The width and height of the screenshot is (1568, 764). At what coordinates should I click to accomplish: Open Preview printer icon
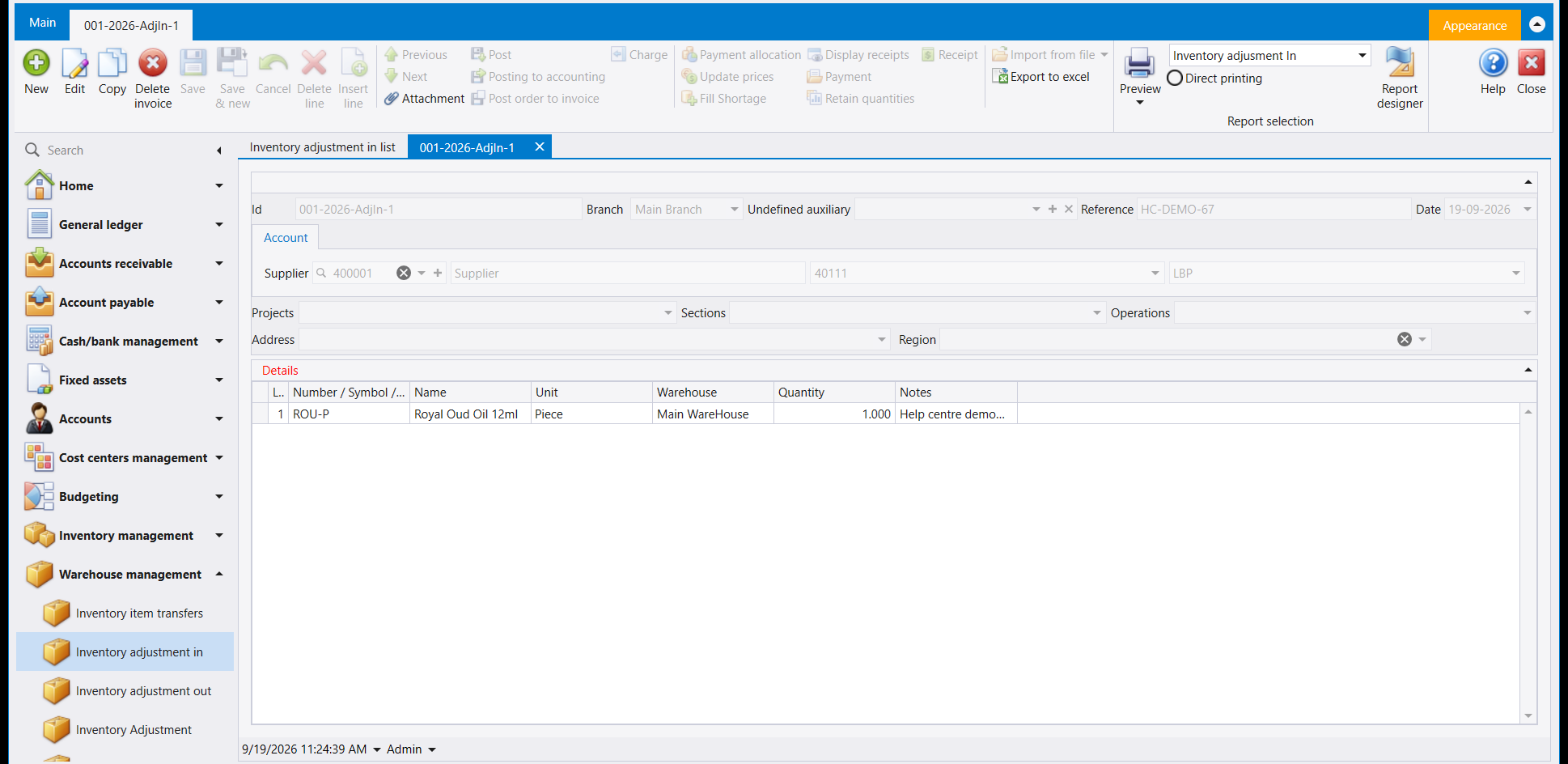(1139, 63)
